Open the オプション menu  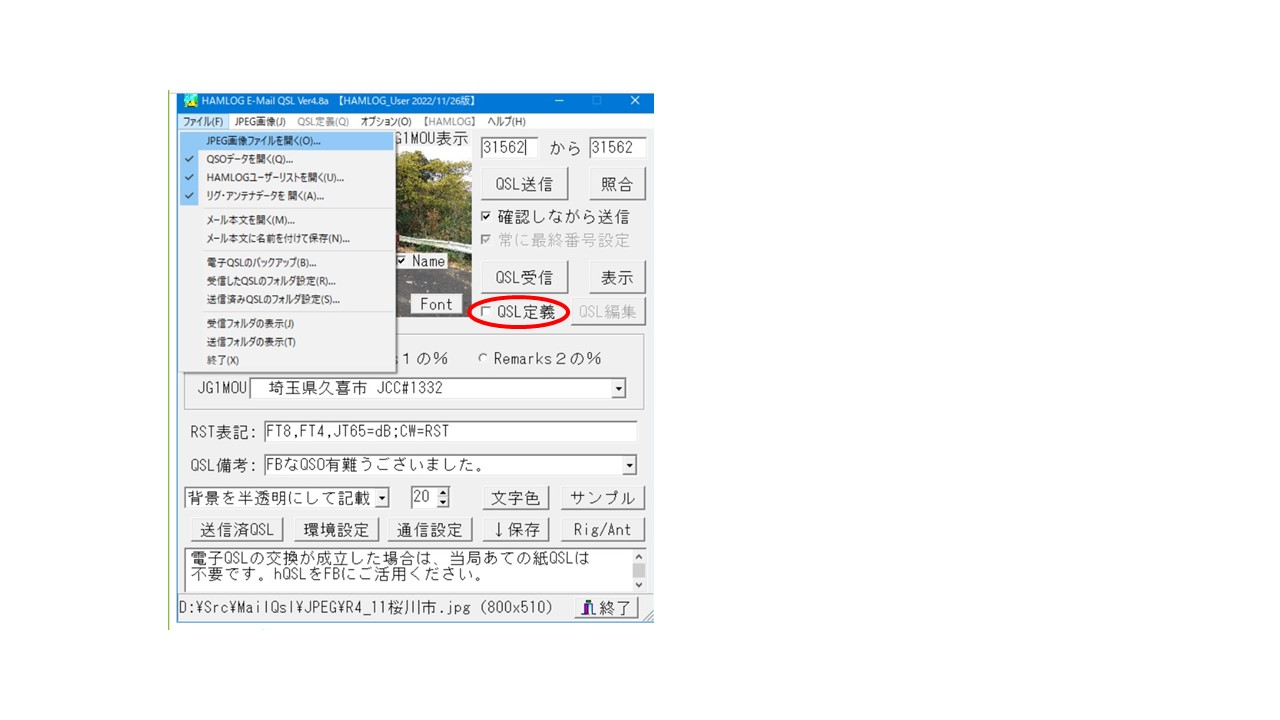click(x=385, y=122)
